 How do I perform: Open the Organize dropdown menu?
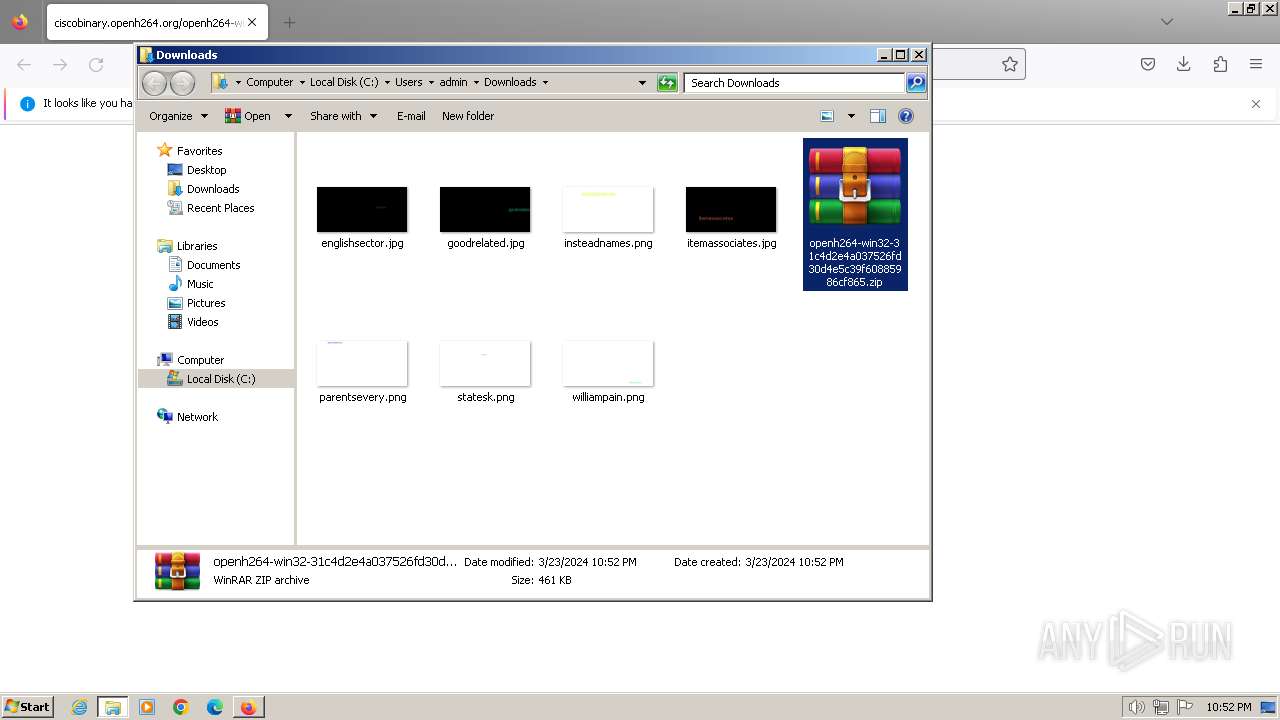[x=178, y=116]
